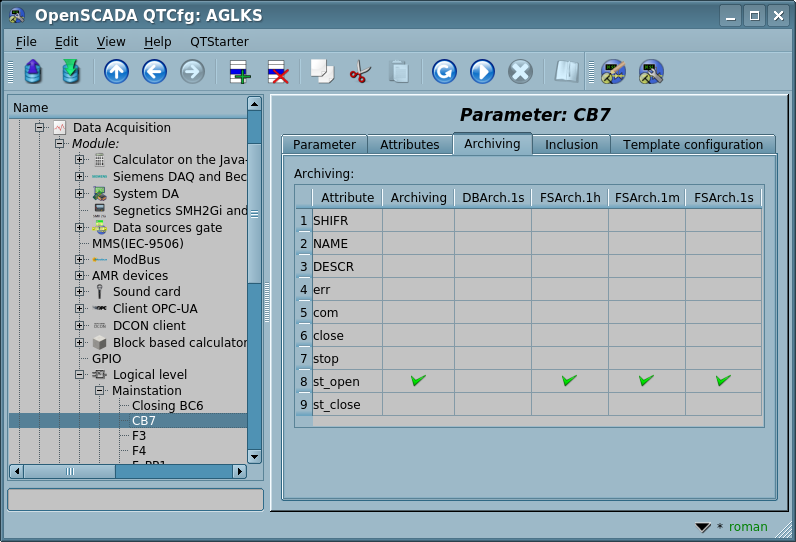The height and width of the screenshot is (542, 796).
Task: Click the delete item toolbar icon
Action: [x=278, y=72]
